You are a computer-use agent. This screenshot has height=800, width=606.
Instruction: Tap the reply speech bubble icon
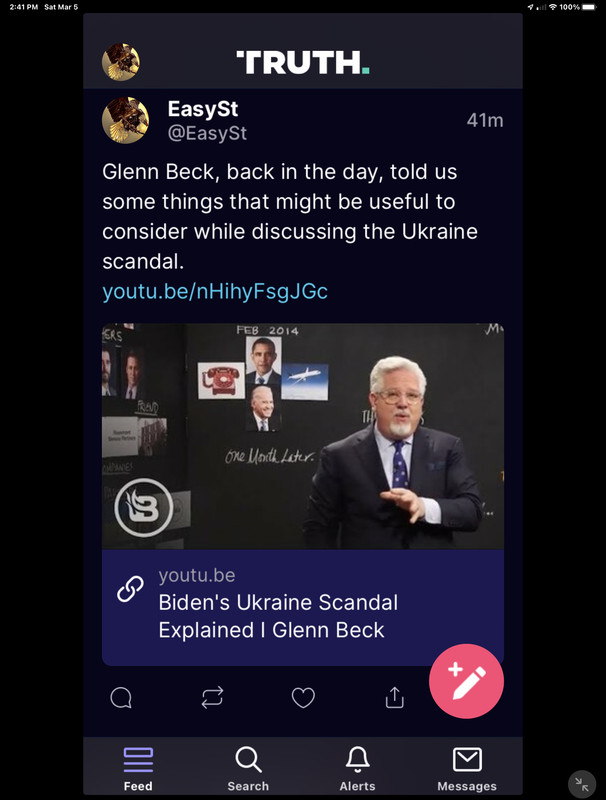pyautogui.click(x=121, y=697)
